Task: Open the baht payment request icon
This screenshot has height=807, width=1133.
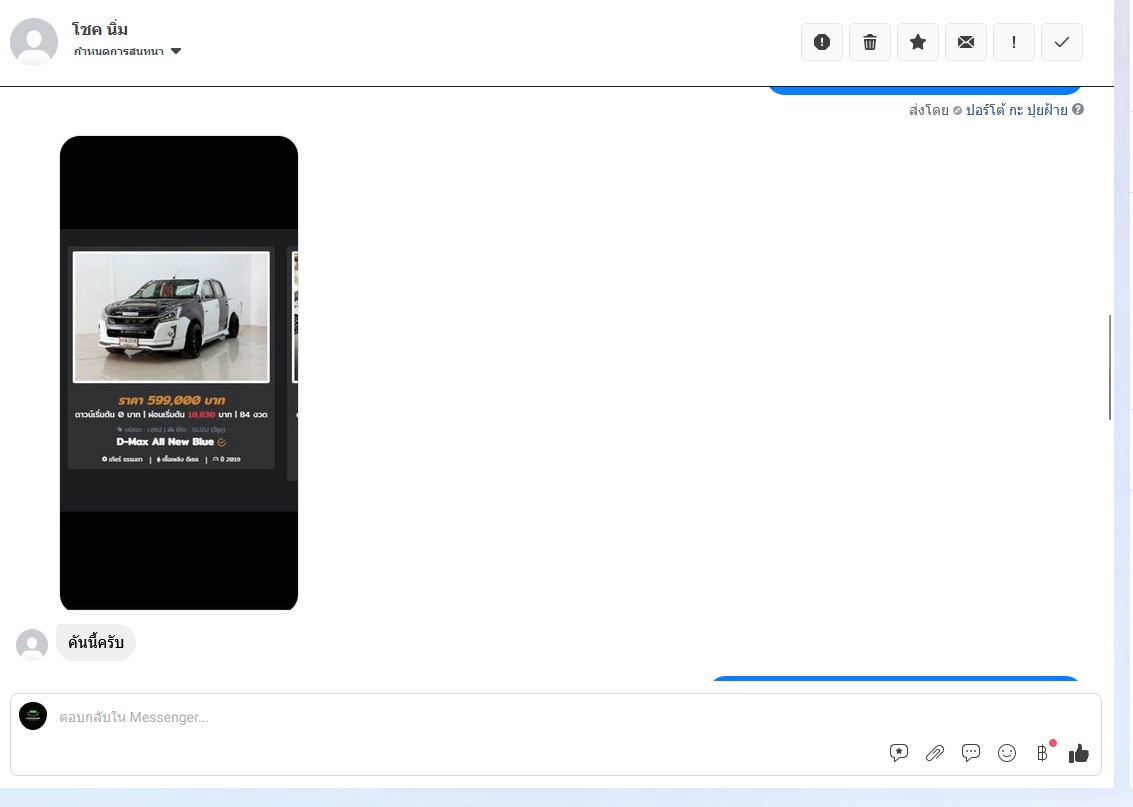Action: [1042, 754]
